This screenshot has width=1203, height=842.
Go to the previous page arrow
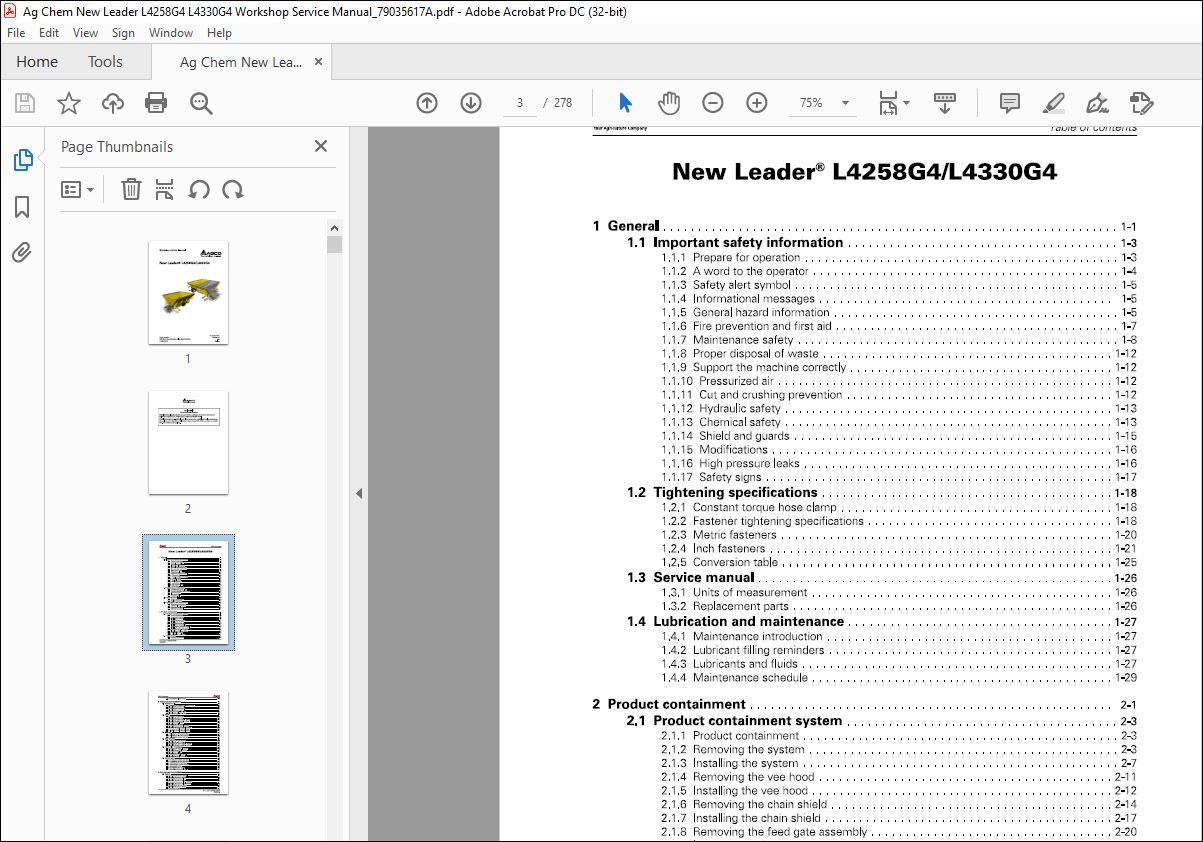coord(427,103)
